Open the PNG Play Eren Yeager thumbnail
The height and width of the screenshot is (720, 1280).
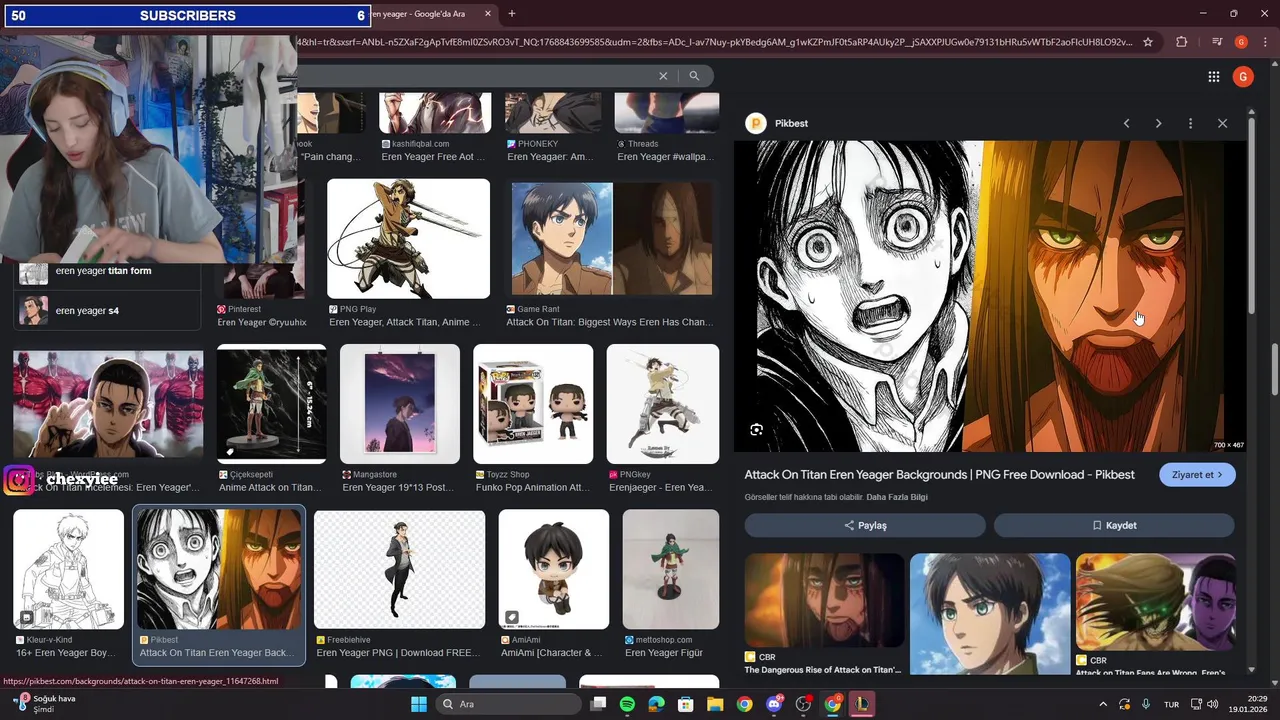point(408,239)
